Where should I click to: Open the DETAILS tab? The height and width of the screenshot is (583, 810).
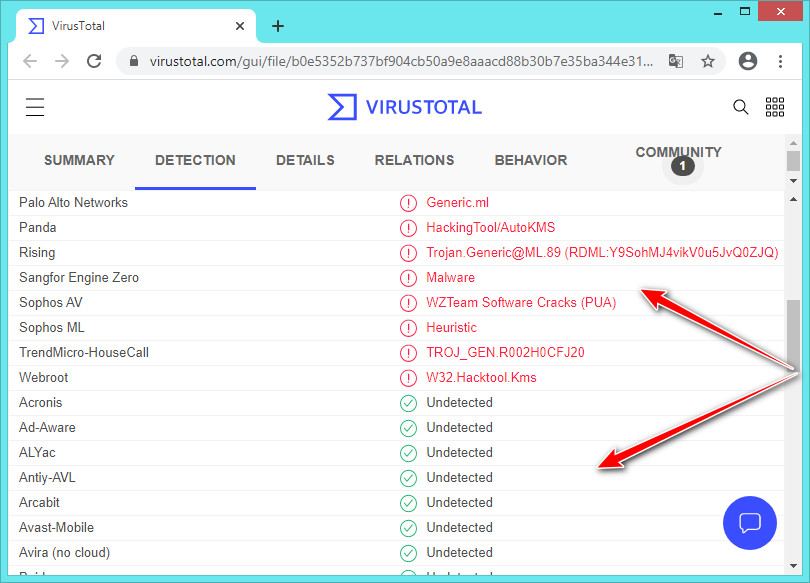tap(305, 160)
